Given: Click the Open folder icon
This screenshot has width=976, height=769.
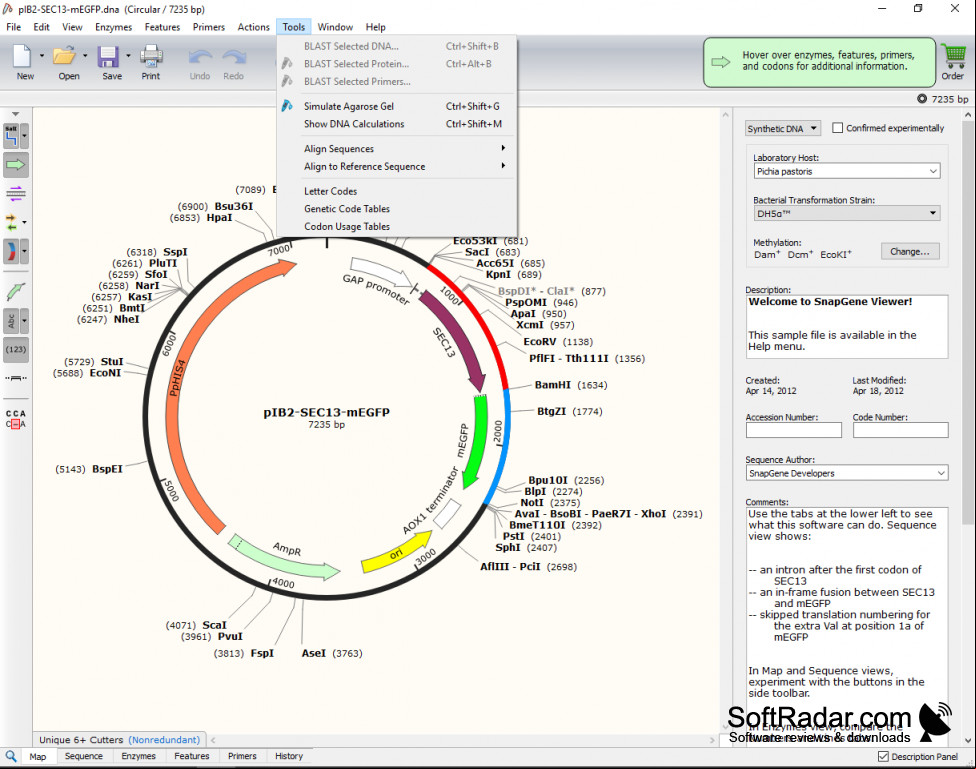Looking at the screenshot, I should [64, 56].
